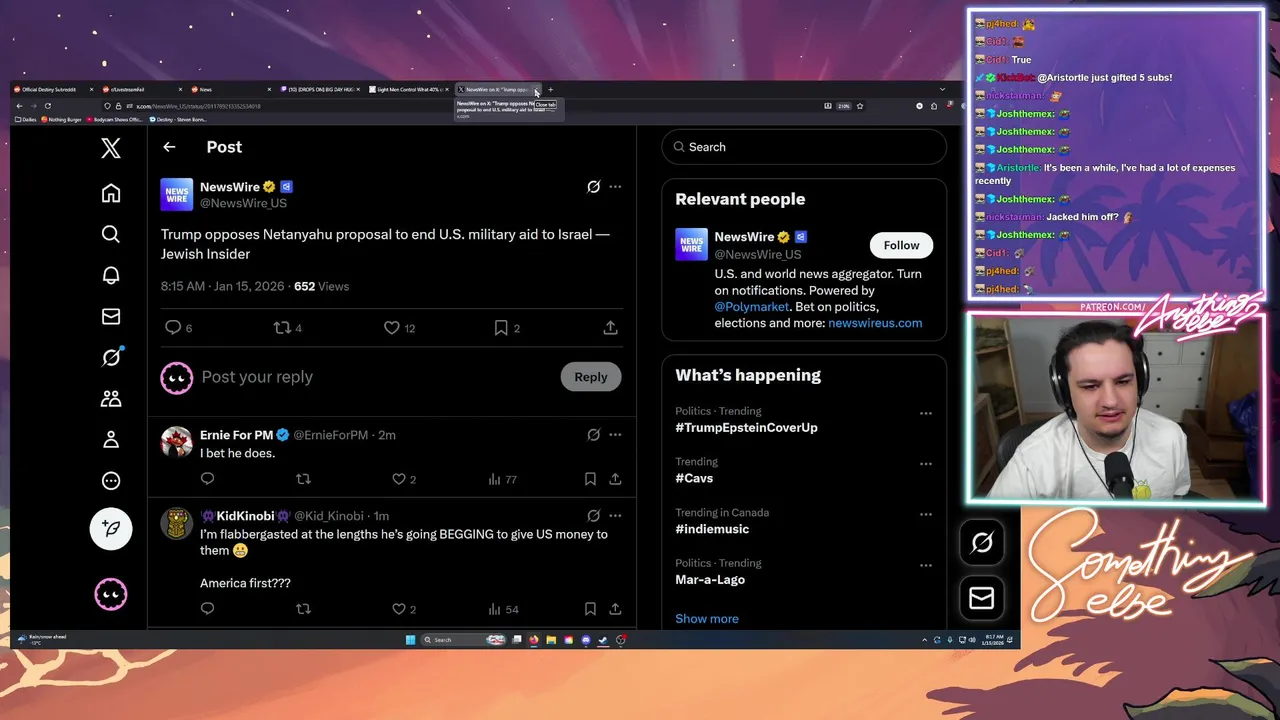Open options for #indiemusic trend
Image resolution: width=1280 pixels, height=720 pixels.
tap(926, 515)
